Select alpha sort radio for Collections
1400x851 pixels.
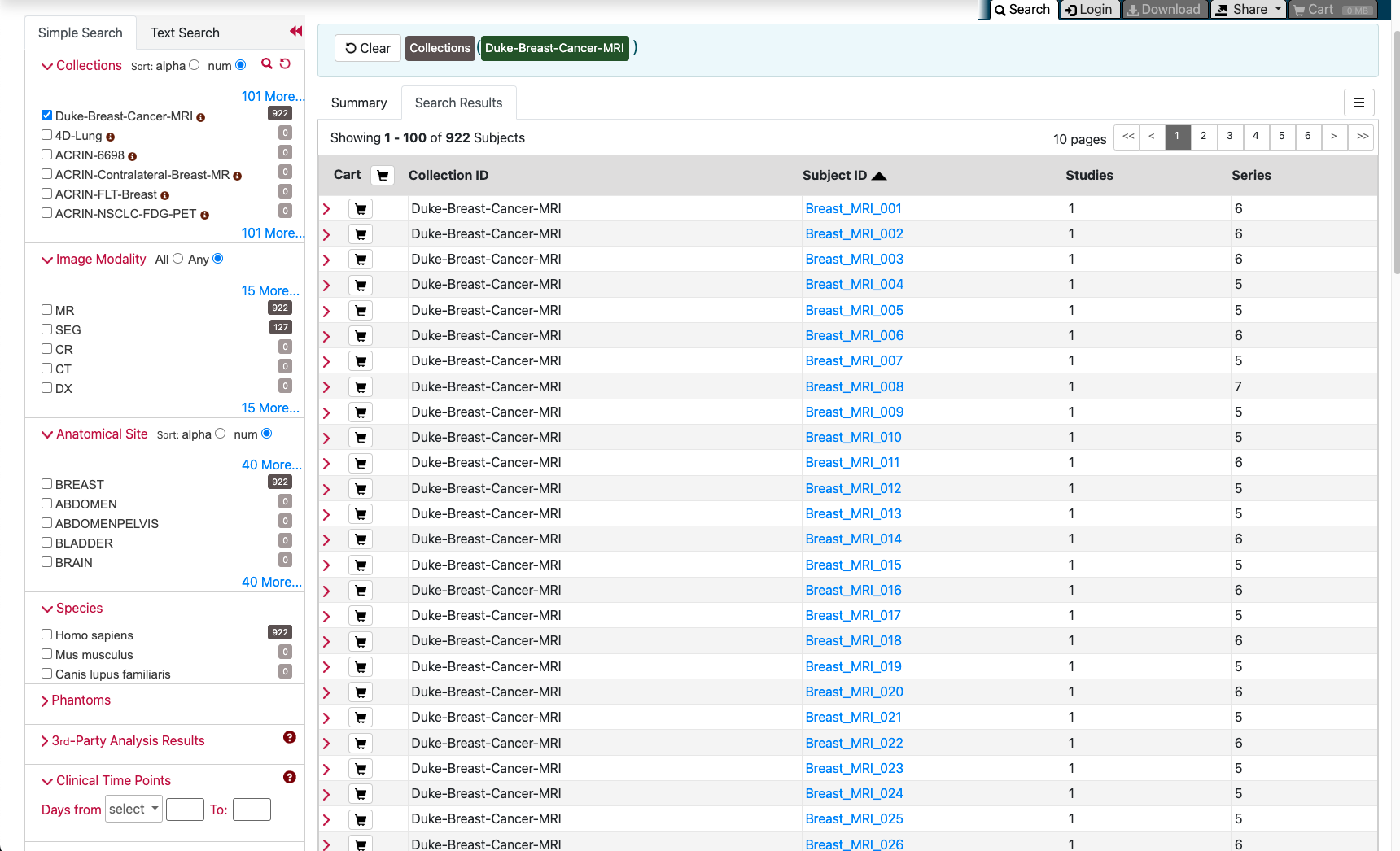click(x=195, y=65)
